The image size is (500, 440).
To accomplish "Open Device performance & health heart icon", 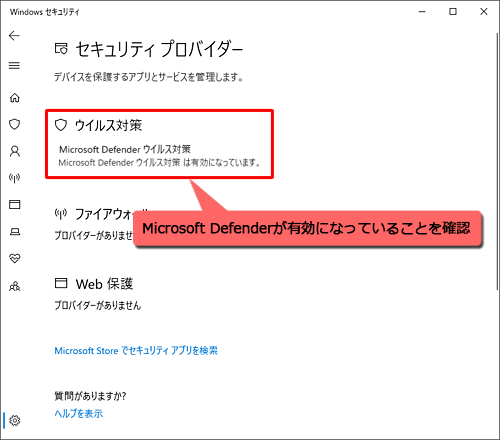I will 14,258.
